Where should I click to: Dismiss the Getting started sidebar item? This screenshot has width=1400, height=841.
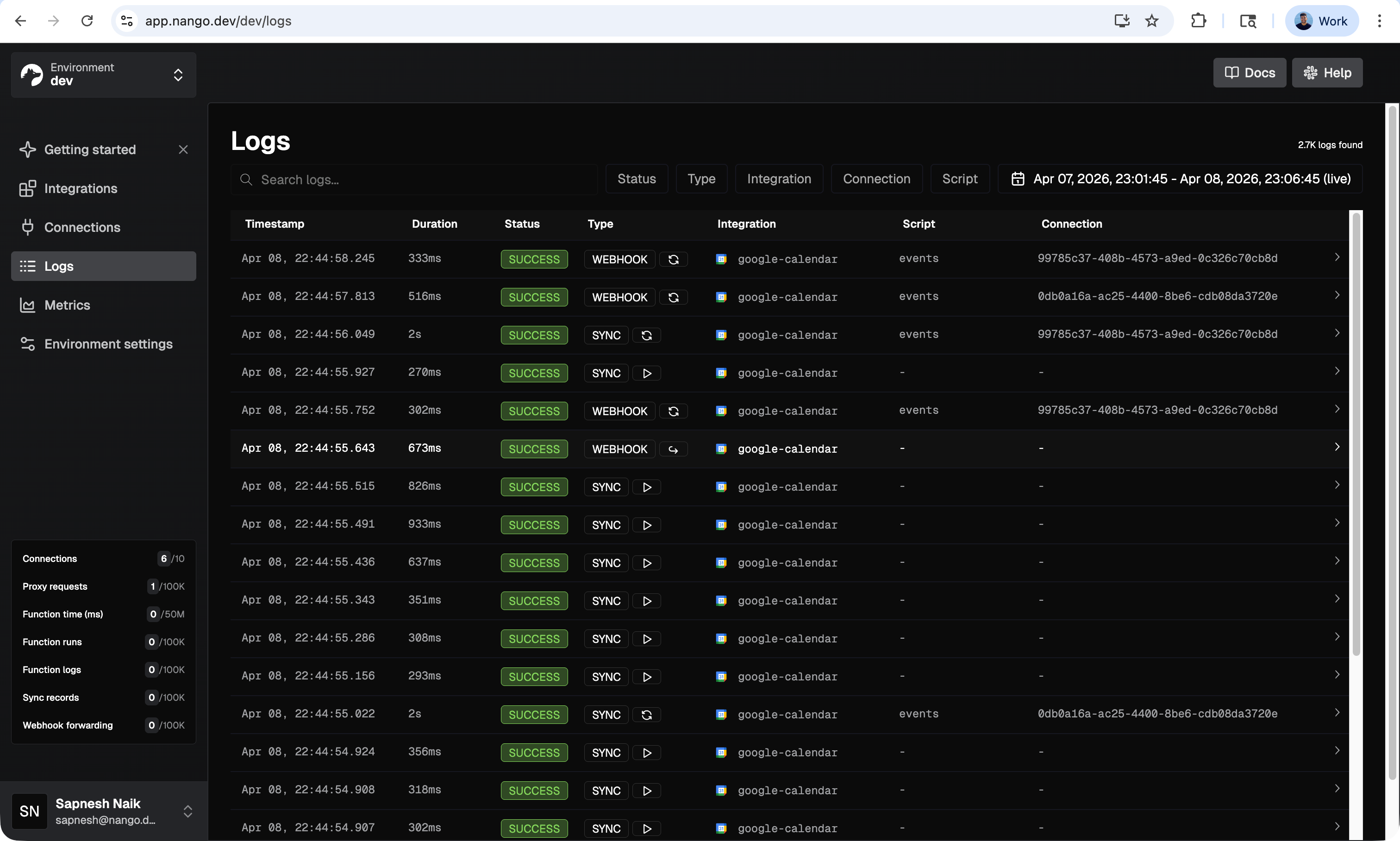click(183, 150)
